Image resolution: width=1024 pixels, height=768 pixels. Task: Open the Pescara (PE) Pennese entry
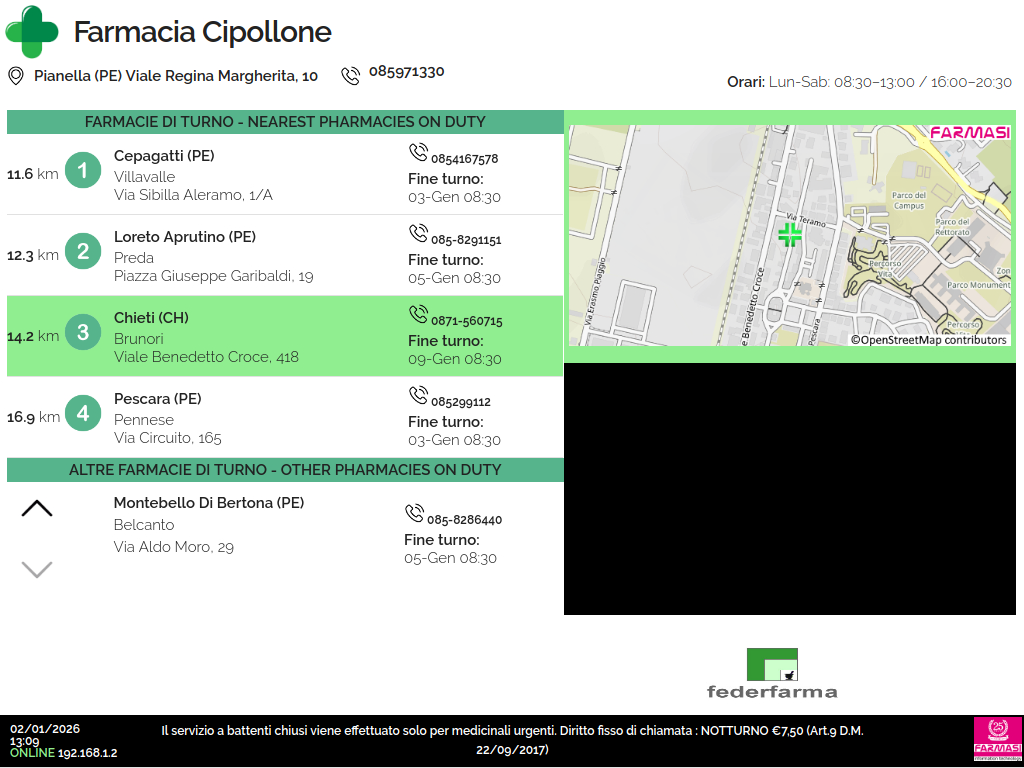[285, 418]
